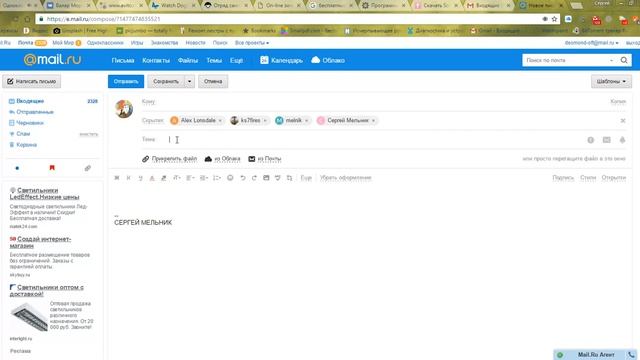This screenshot has height=360, width=640.
Task: Open indent dropdown in formatting toolbar
Action: (x=204, y=178)
